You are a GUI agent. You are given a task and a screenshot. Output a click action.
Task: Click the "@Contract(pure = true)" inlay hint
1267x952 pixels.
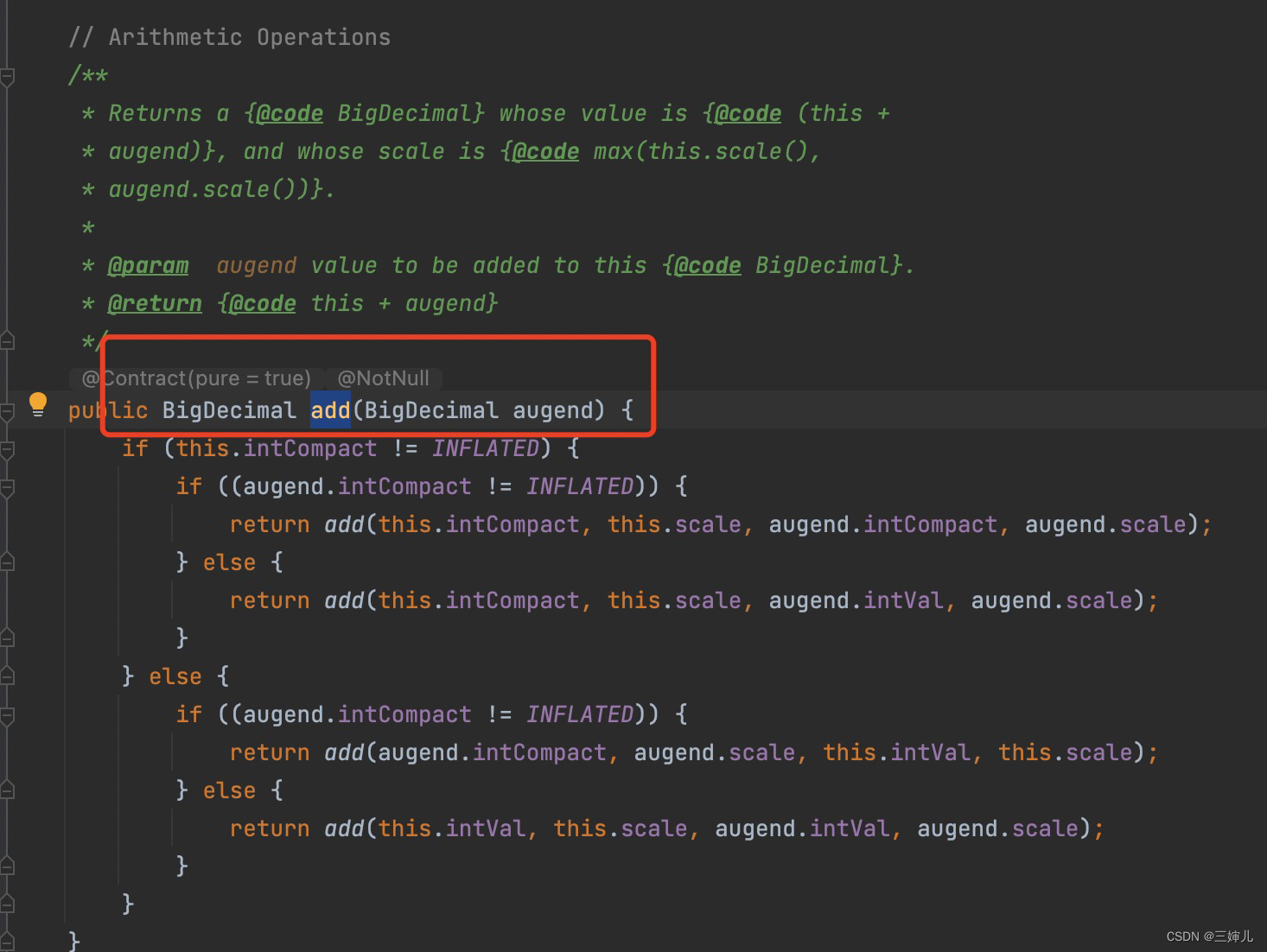tap(196, 378)
